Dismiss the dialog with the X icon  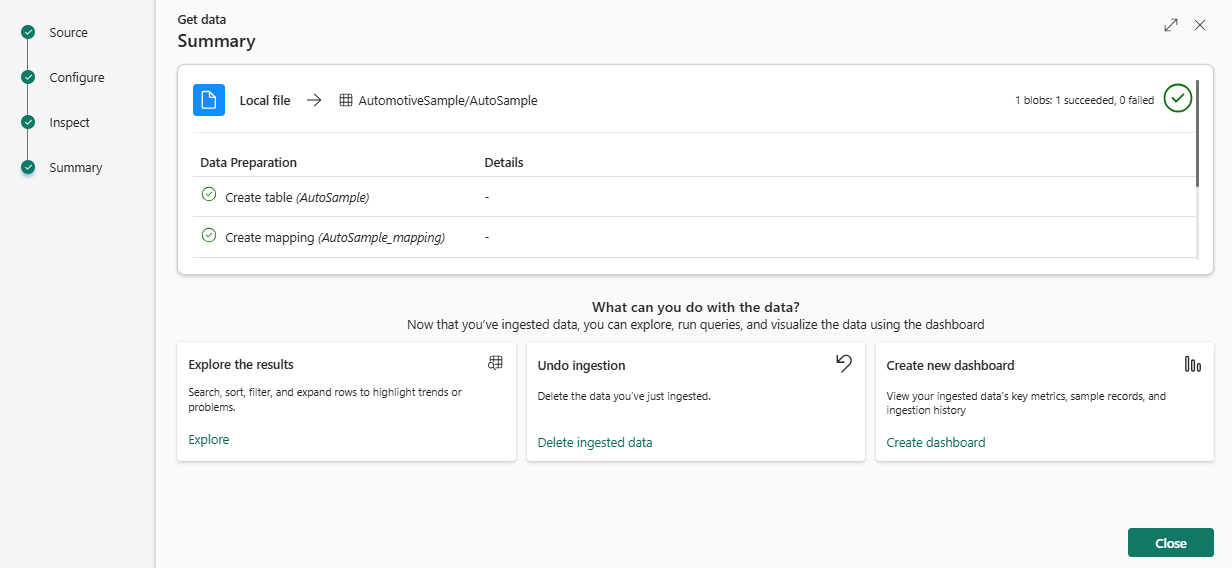[1200, 25]
